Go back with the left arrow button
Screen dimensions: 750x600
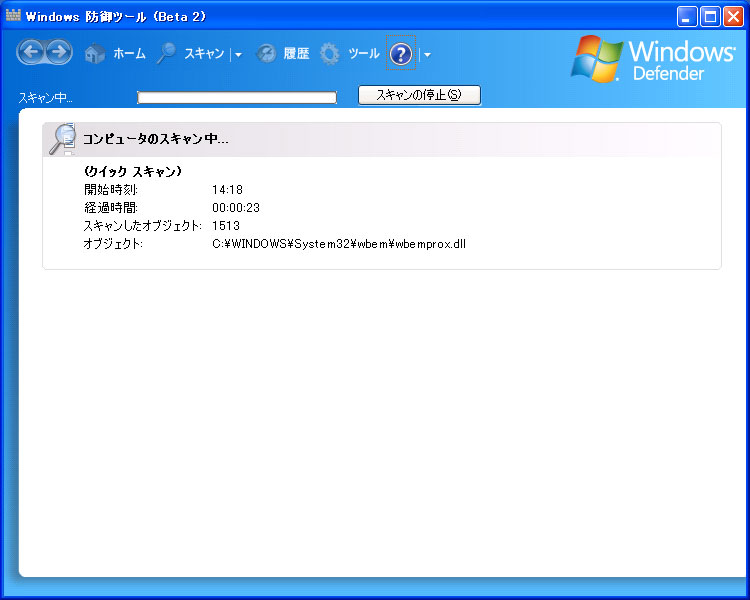(x=32, y=52)
